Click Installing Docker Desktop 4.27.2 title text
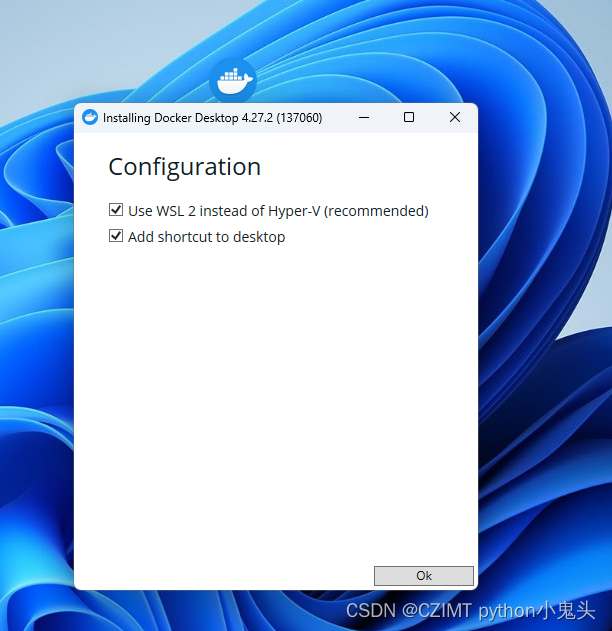The width and height of the screenshot is (612, 631). click(212, 118)
